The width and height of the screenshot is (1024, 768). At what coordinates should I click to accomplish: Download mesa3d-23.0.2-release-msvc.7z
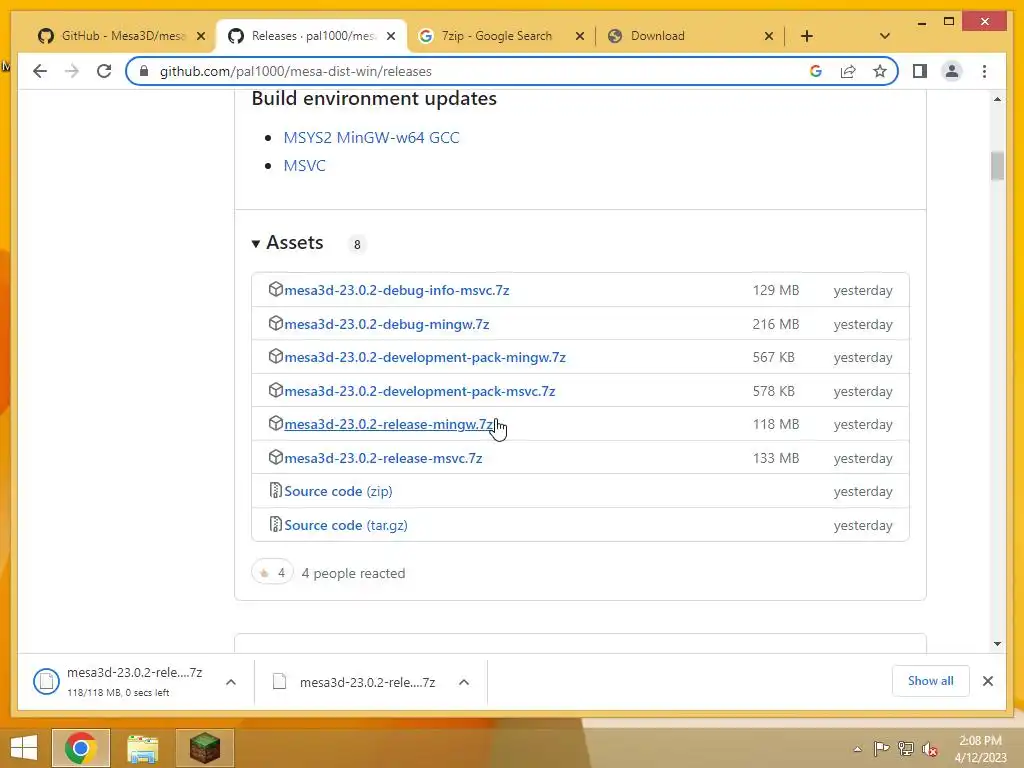point(383,458)
